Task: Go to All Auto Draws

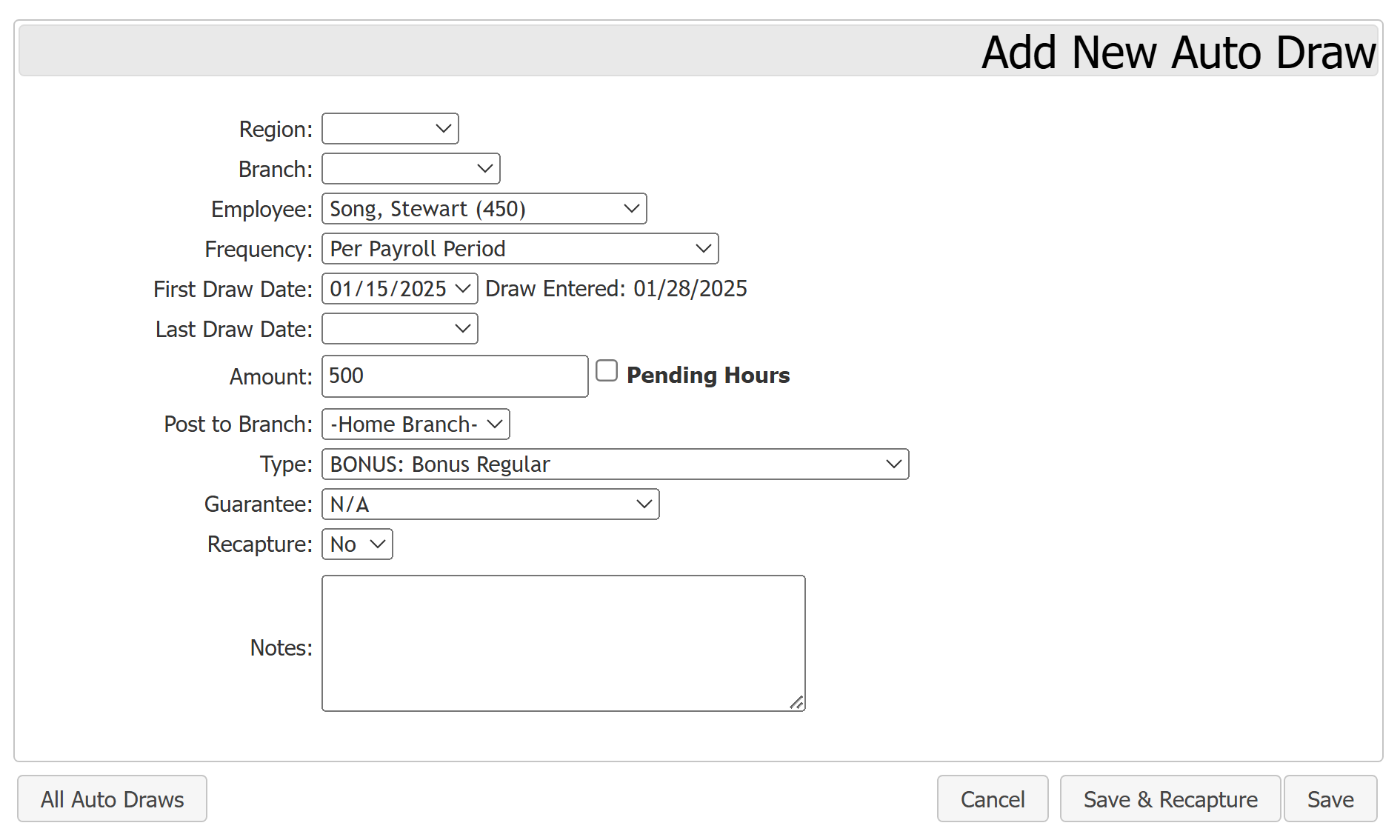Action: [x=113, y=799]
